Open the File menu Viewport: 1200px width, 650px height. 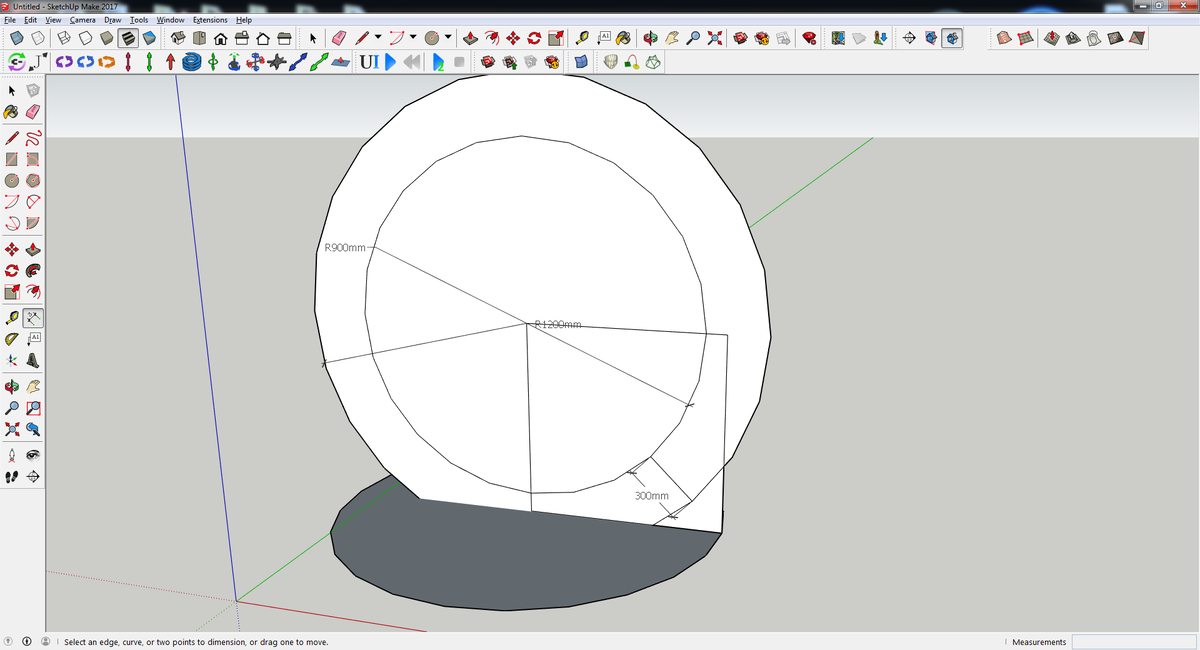pyautogui.click(x=11, y=20)
